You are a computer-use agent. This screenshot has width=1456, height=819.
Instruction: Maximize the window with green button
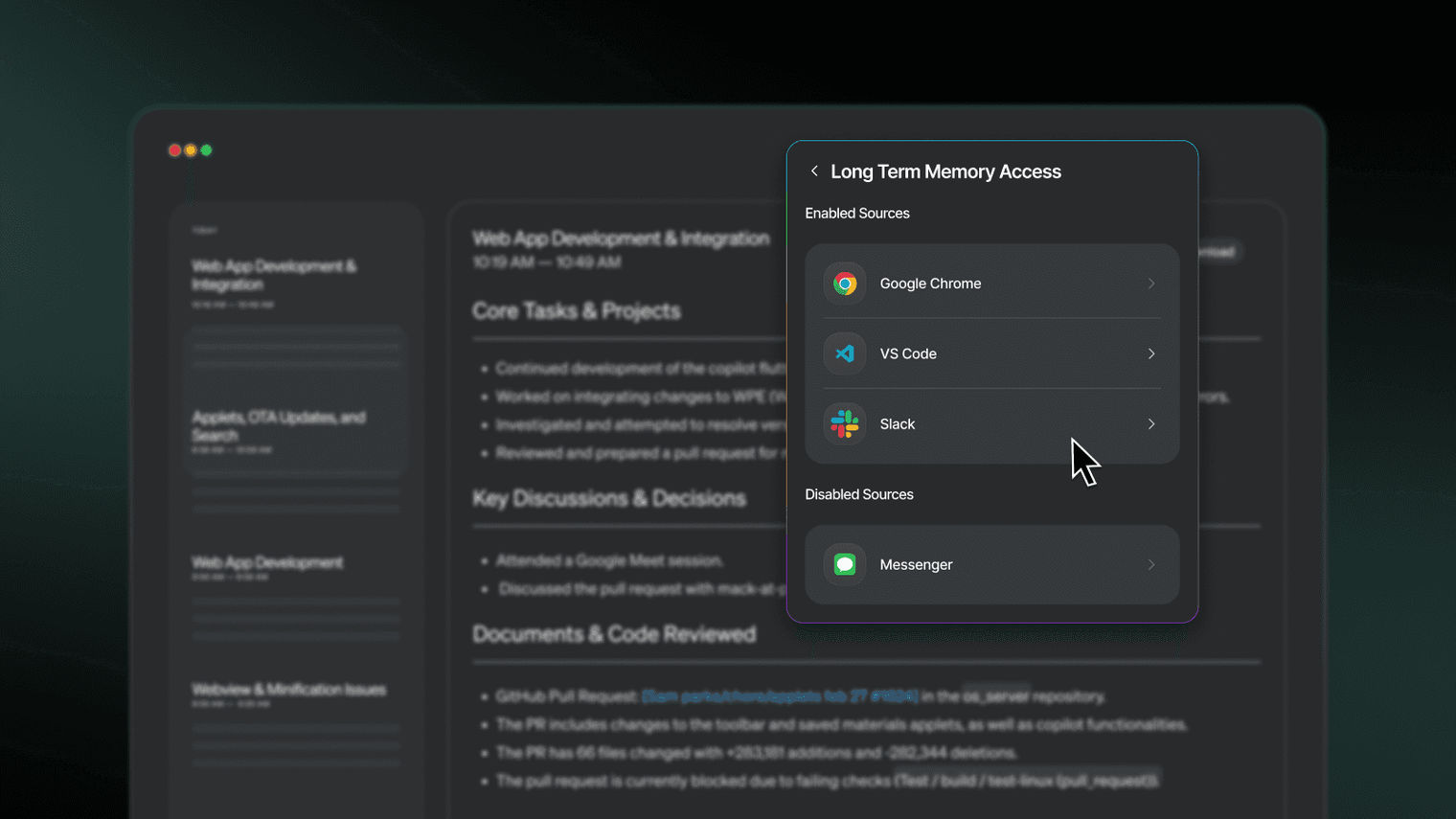coord(206,150)
